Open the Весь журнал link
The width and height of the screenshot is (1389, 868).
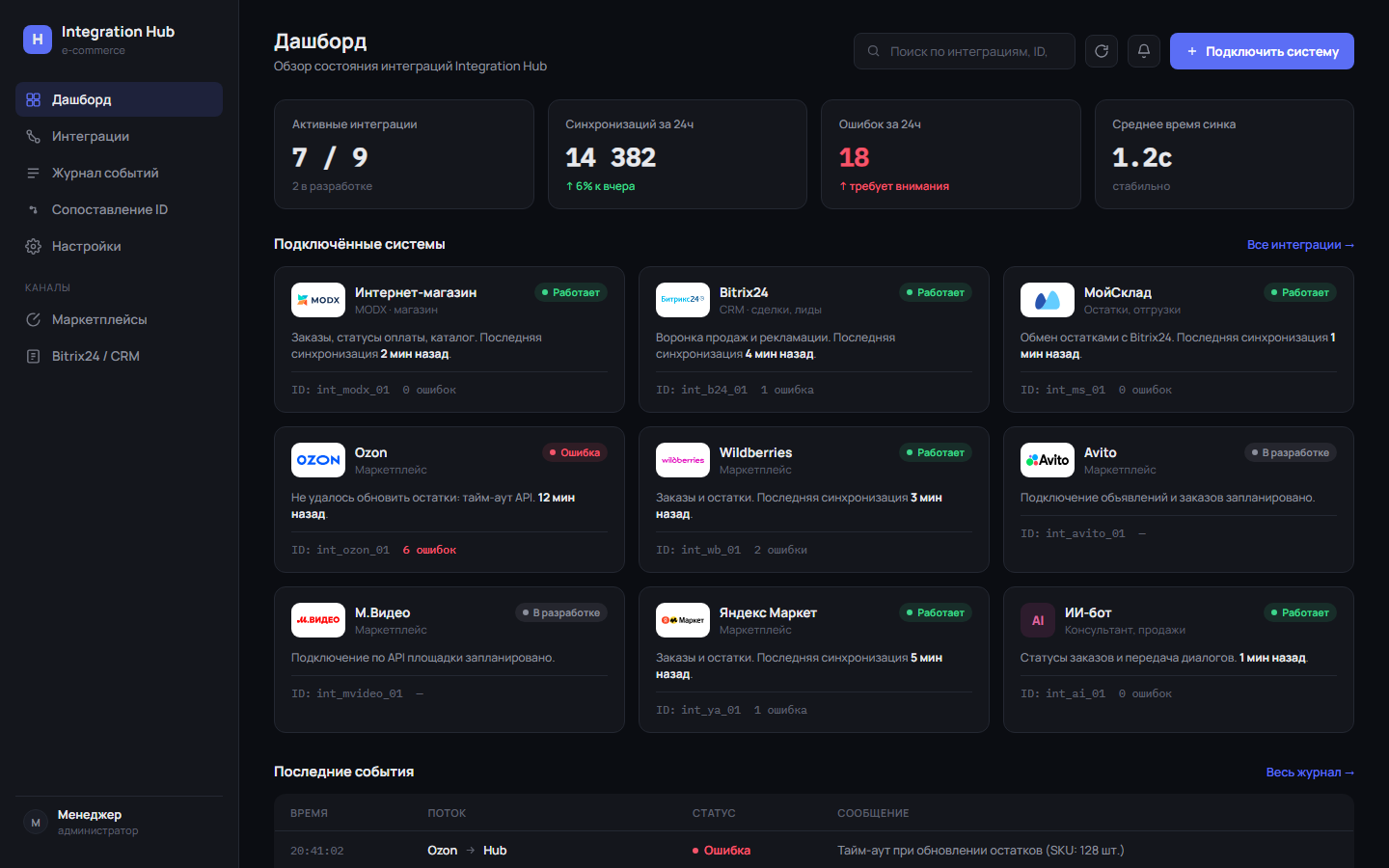[x=1310, y=773]
